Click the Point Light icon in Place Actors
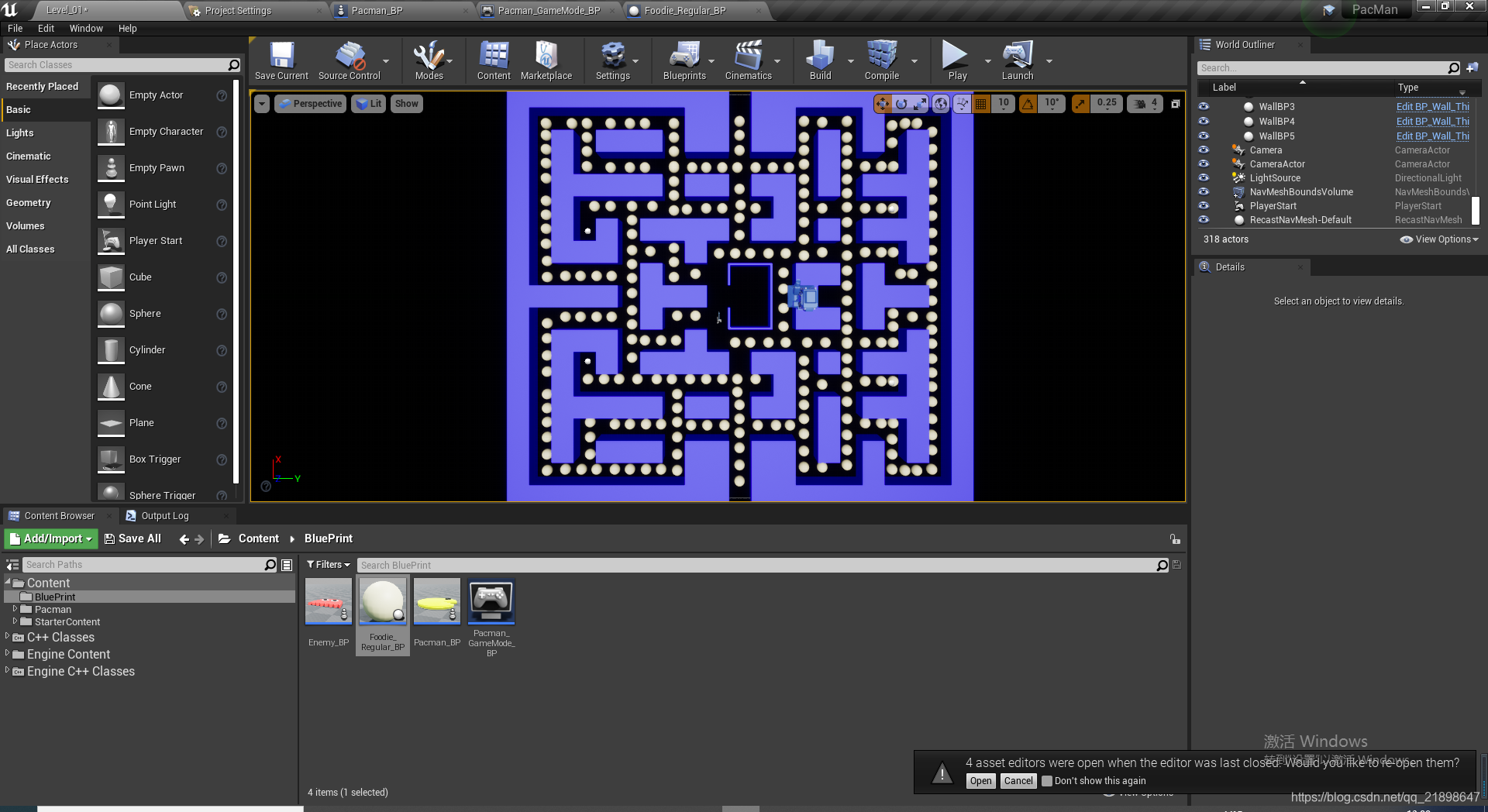The image size is (1488, 812). pyautogui.click(x=111, y=205)
